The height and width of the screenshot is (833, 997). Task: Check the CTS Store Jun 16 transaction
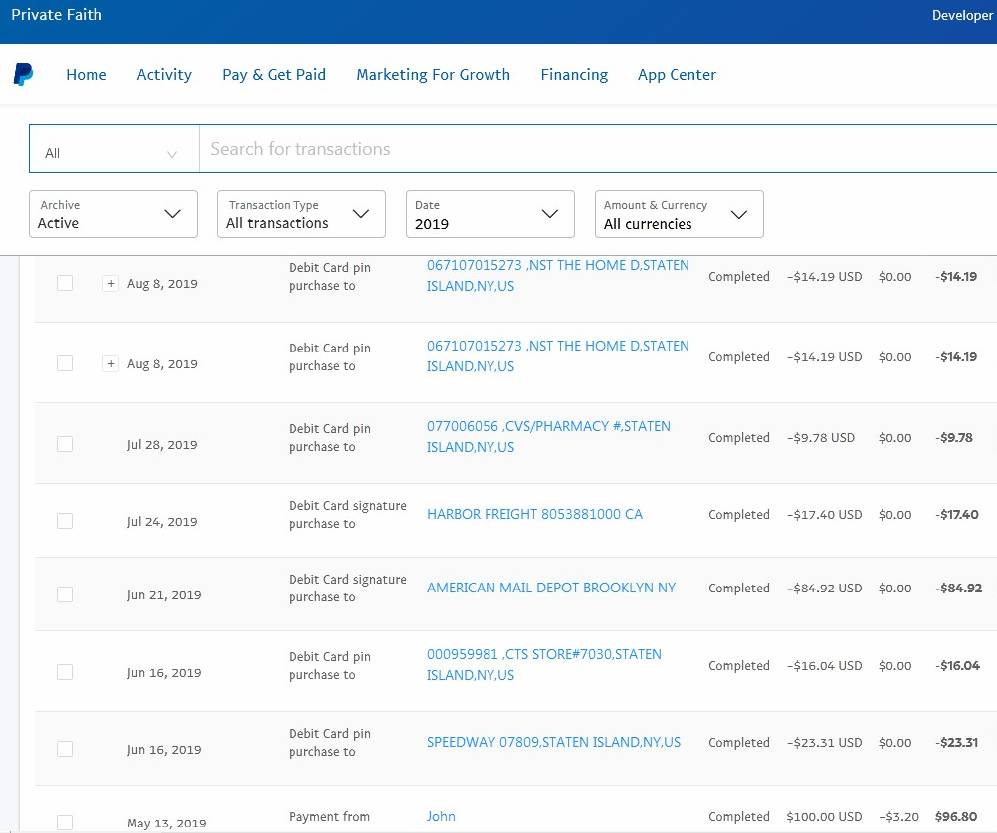pos(65,672)
